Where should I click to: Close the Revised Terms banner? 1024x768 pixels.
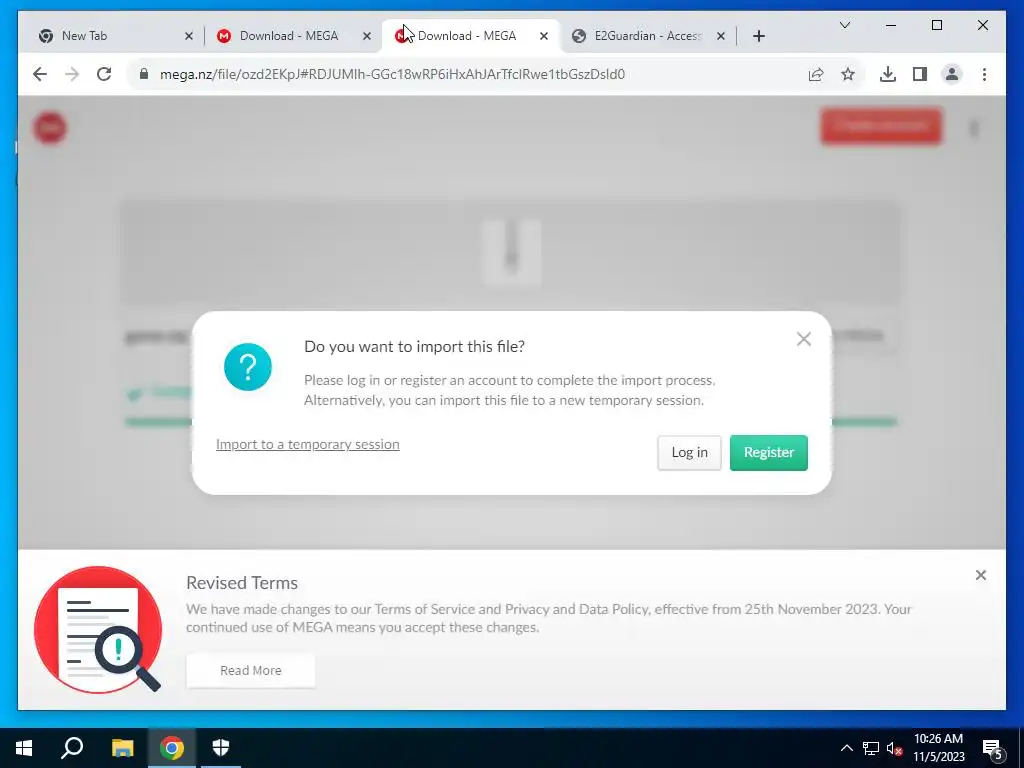coord(980,575)
